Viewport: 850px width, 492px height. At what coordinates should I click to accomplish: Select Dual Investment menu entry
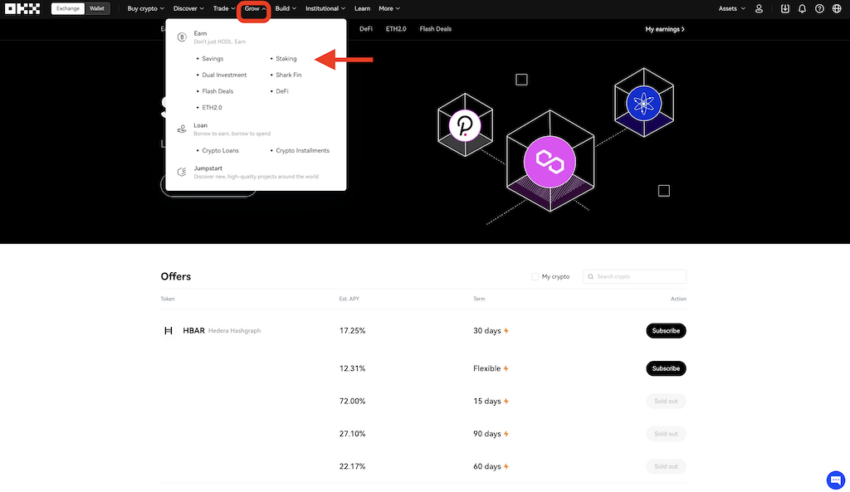click(224, 75)
